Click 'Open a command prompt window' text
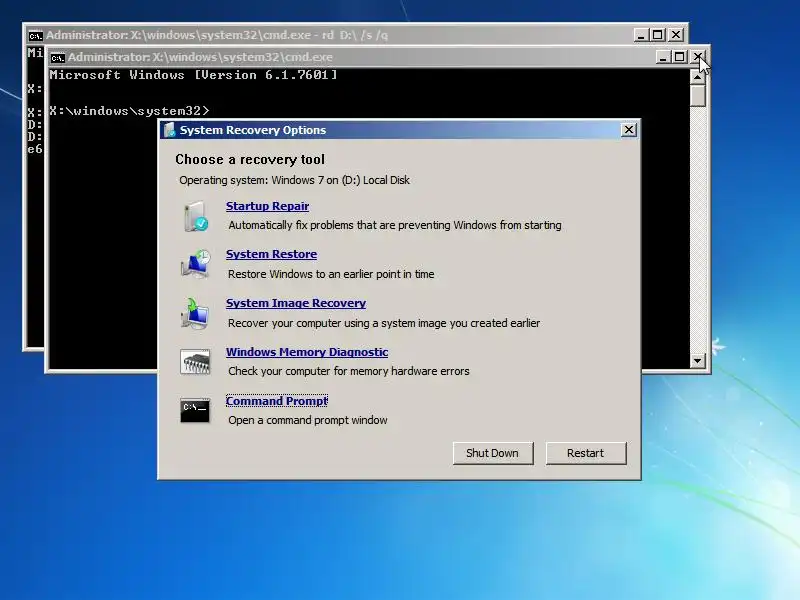The width and height of the screenshot is (800, 600). point(308,420)
